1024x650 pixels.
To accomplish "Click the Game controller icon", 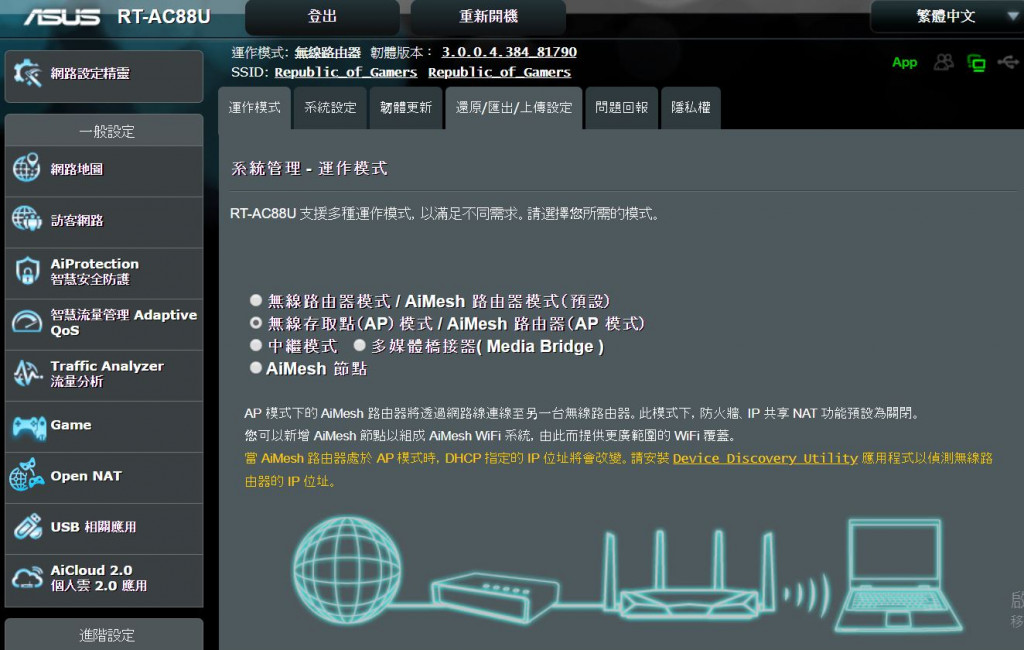I will tap(29, 427).
